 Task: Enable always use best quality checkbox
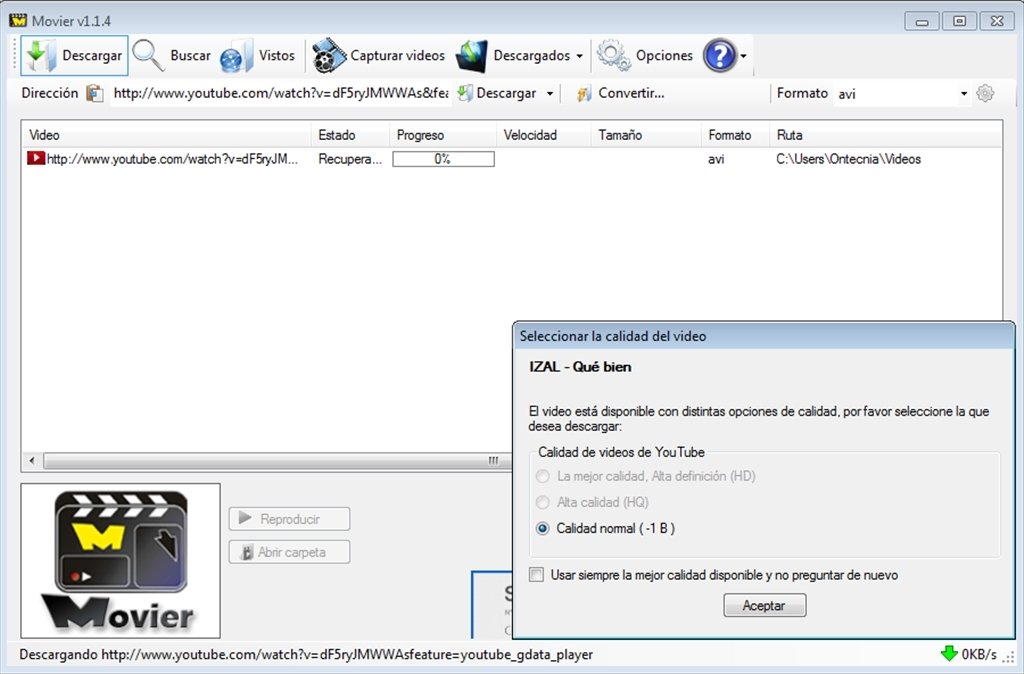click(536, 575)
